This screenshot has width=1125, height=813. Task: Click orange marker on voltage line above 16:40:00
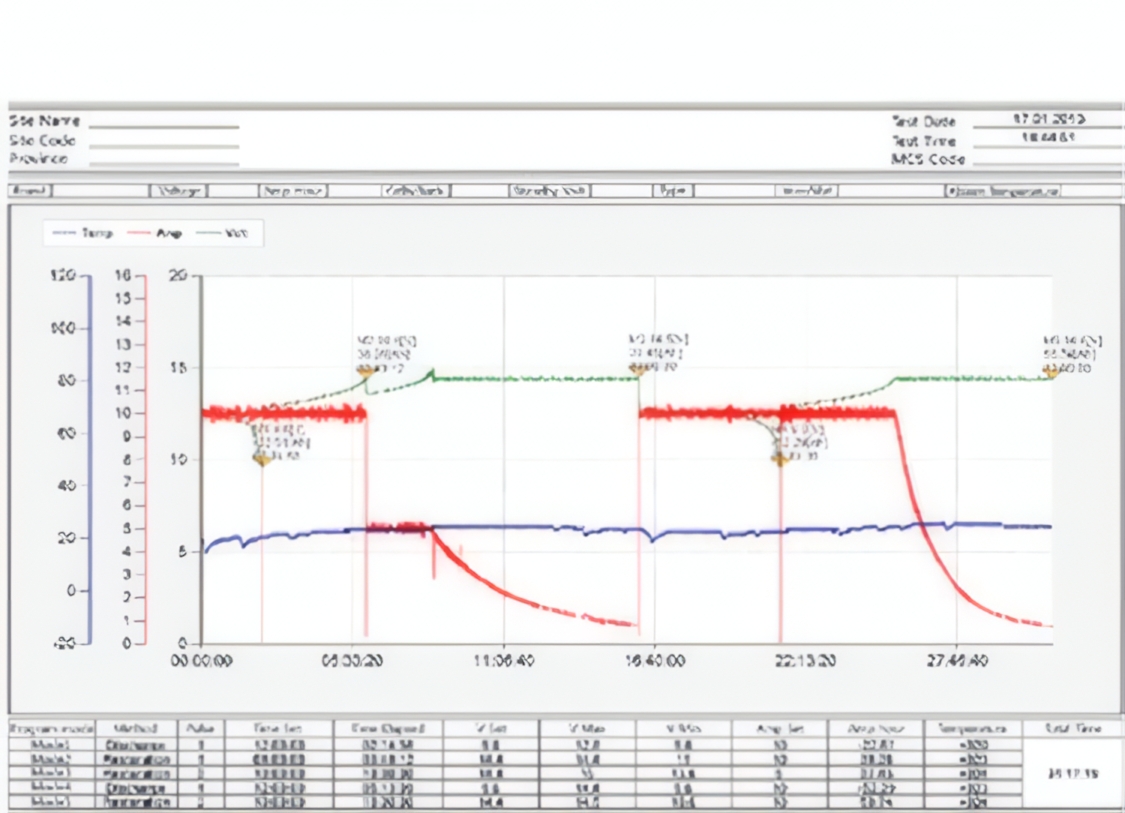pos(636,369)
